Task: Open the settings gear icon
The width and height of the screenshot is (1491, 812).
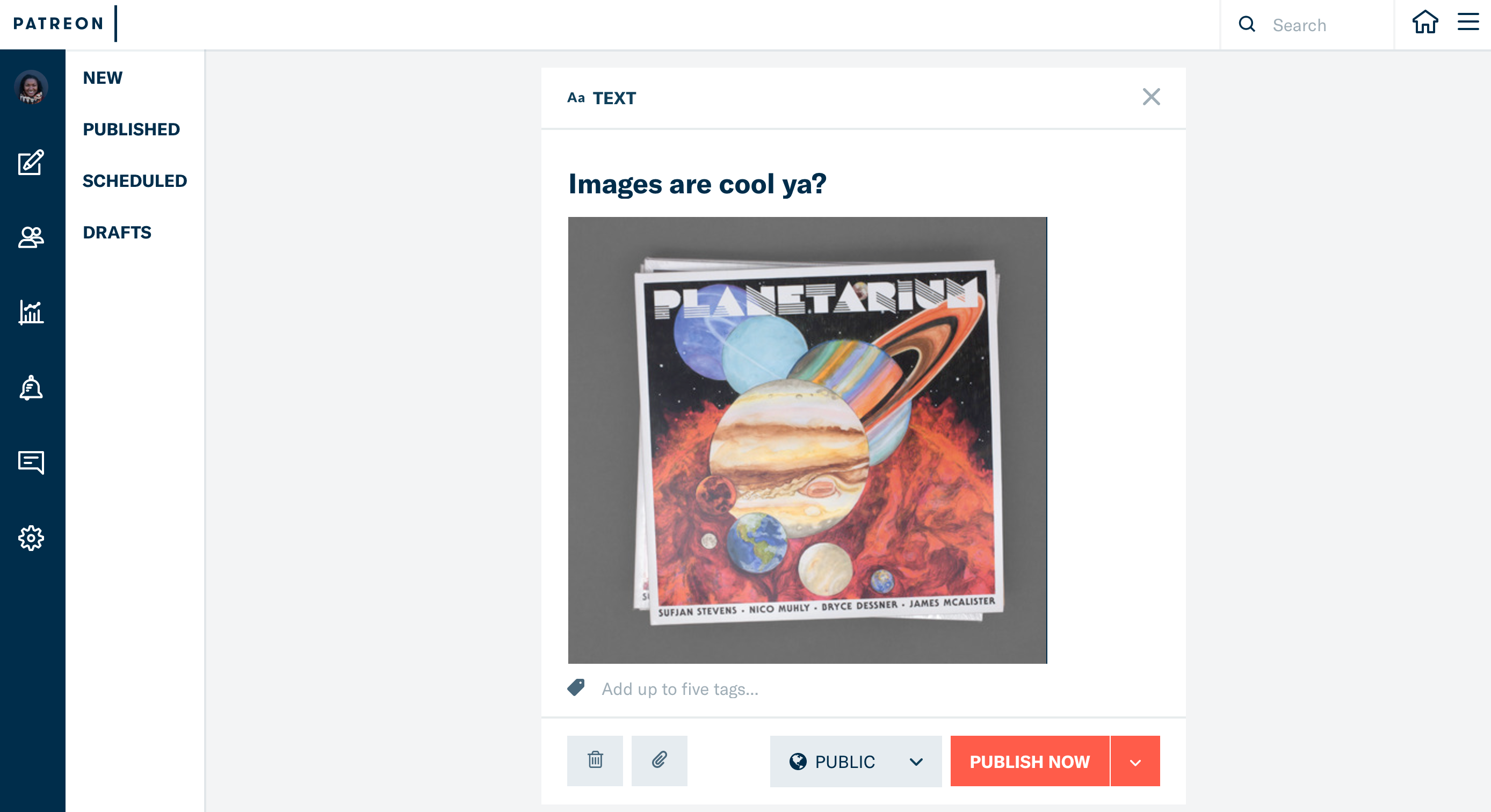Action: [31, 538]
